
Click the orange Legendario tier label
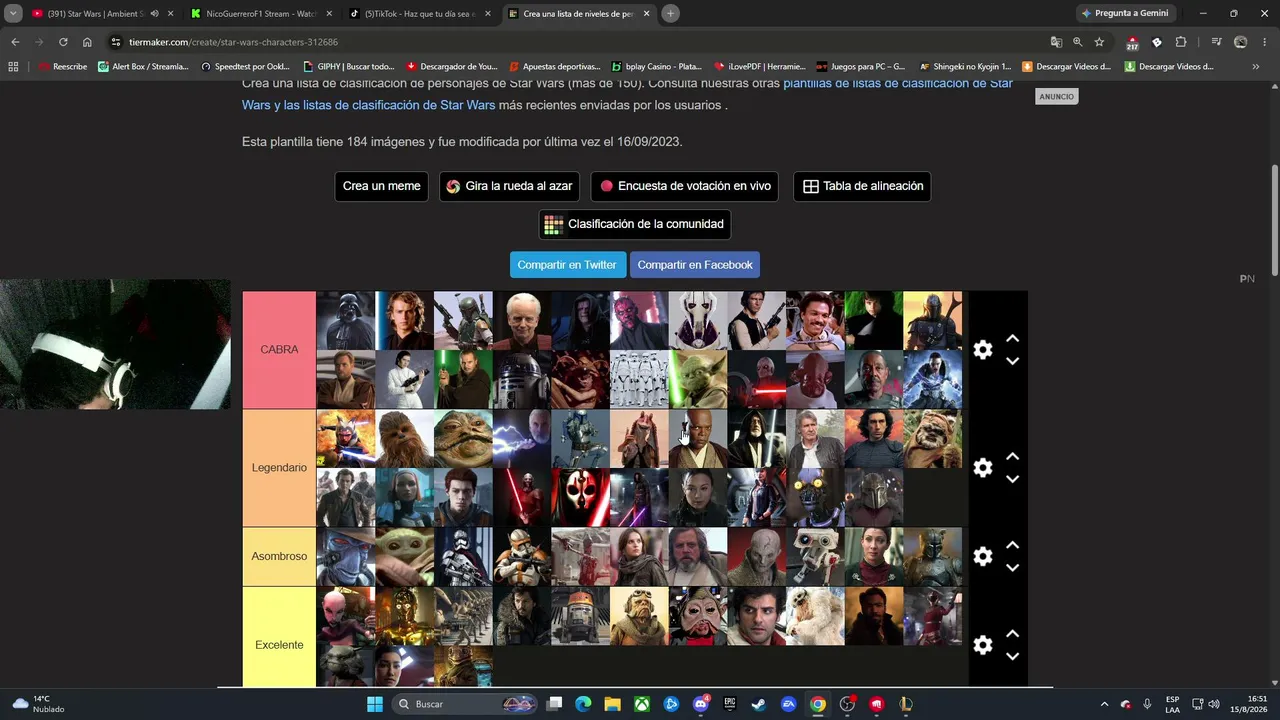pyautogui.click(x=279, y=468)
